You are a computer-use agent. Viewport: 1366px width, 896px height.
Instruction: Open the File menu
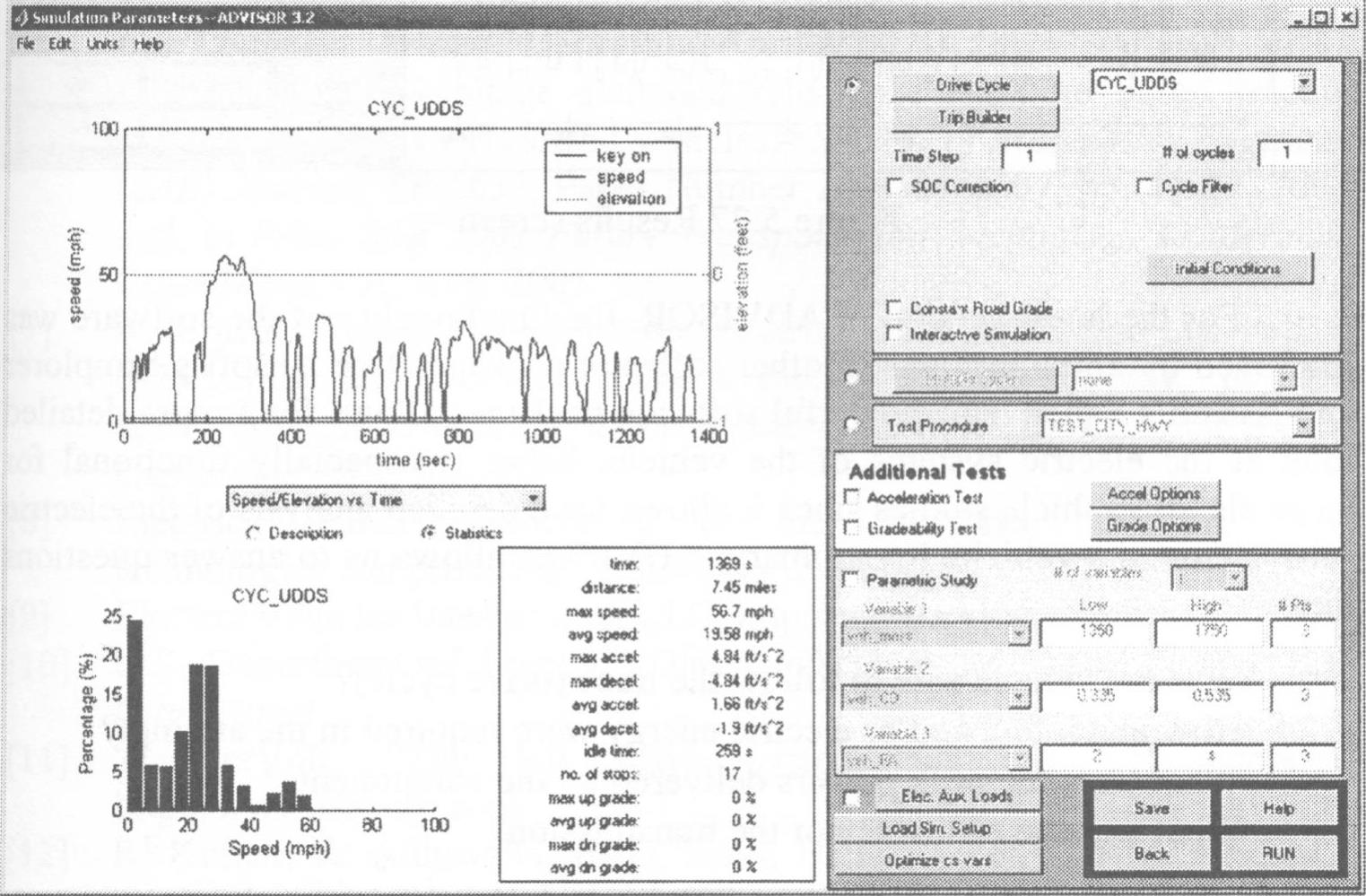(x=25, y=44)
